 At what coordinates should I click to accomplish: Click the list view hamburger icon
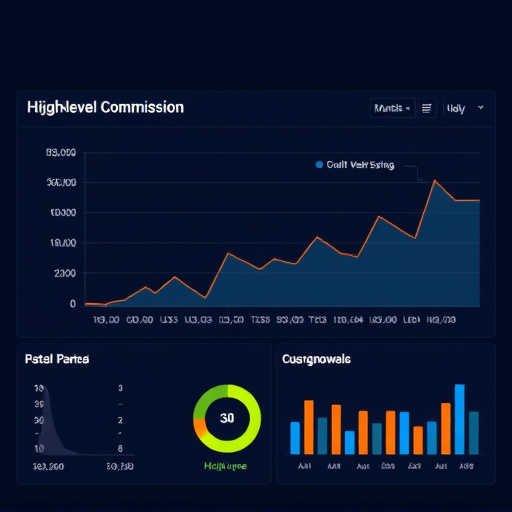(x=426, y=108)
